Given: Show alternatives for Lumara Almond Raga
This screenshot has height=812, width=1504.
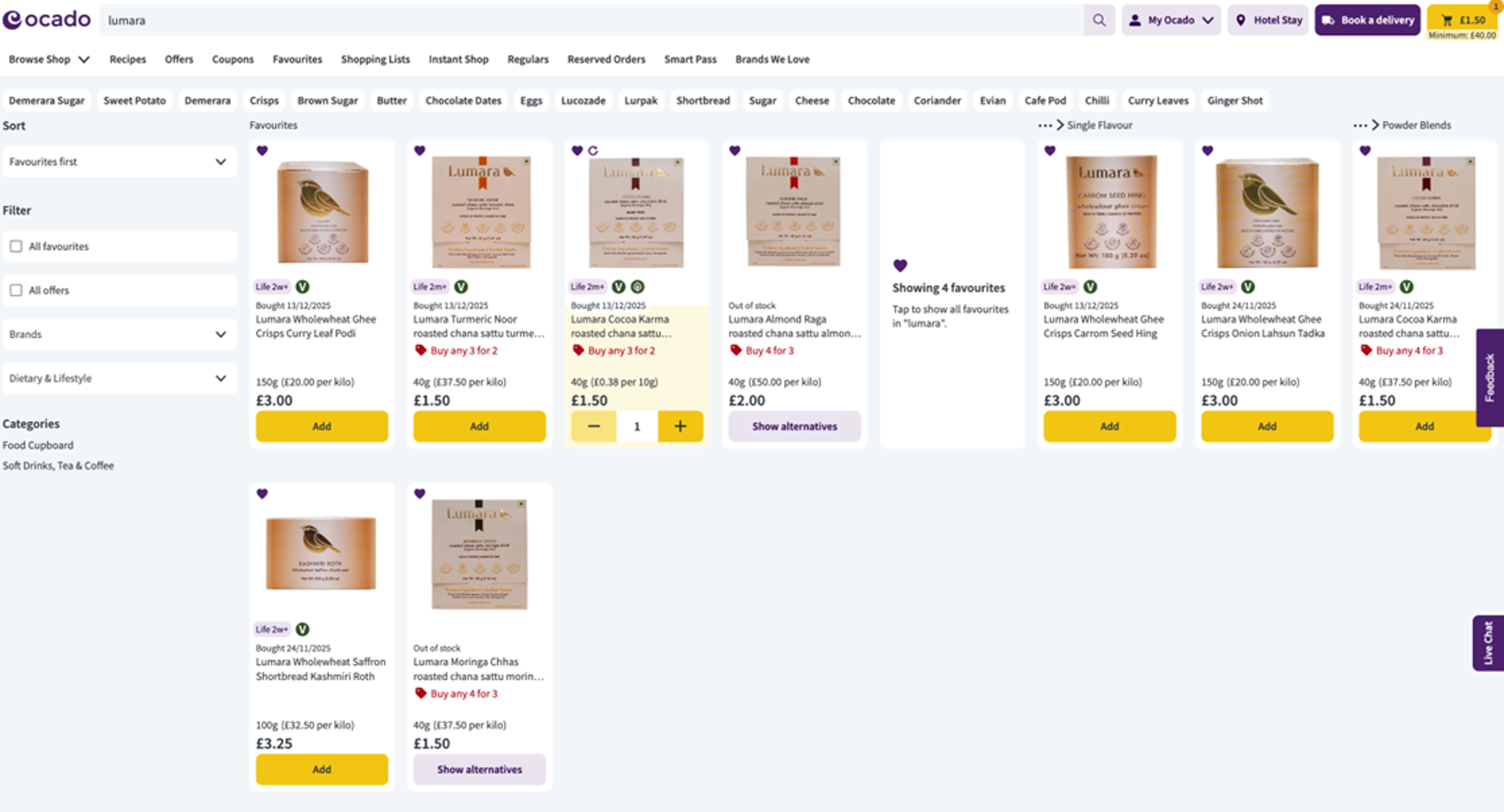Looking at the screenshot, I should click(794, 426).
